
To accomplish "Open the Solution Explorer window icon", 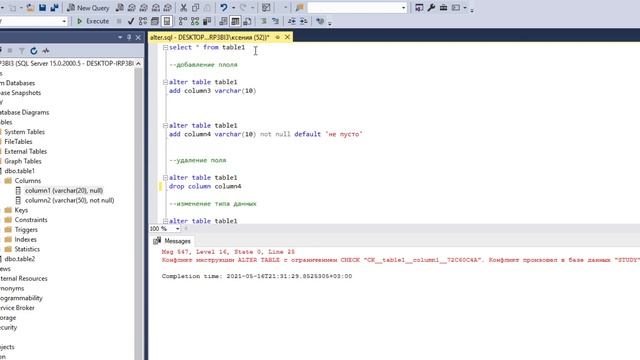I will click(x=419, y=8).
